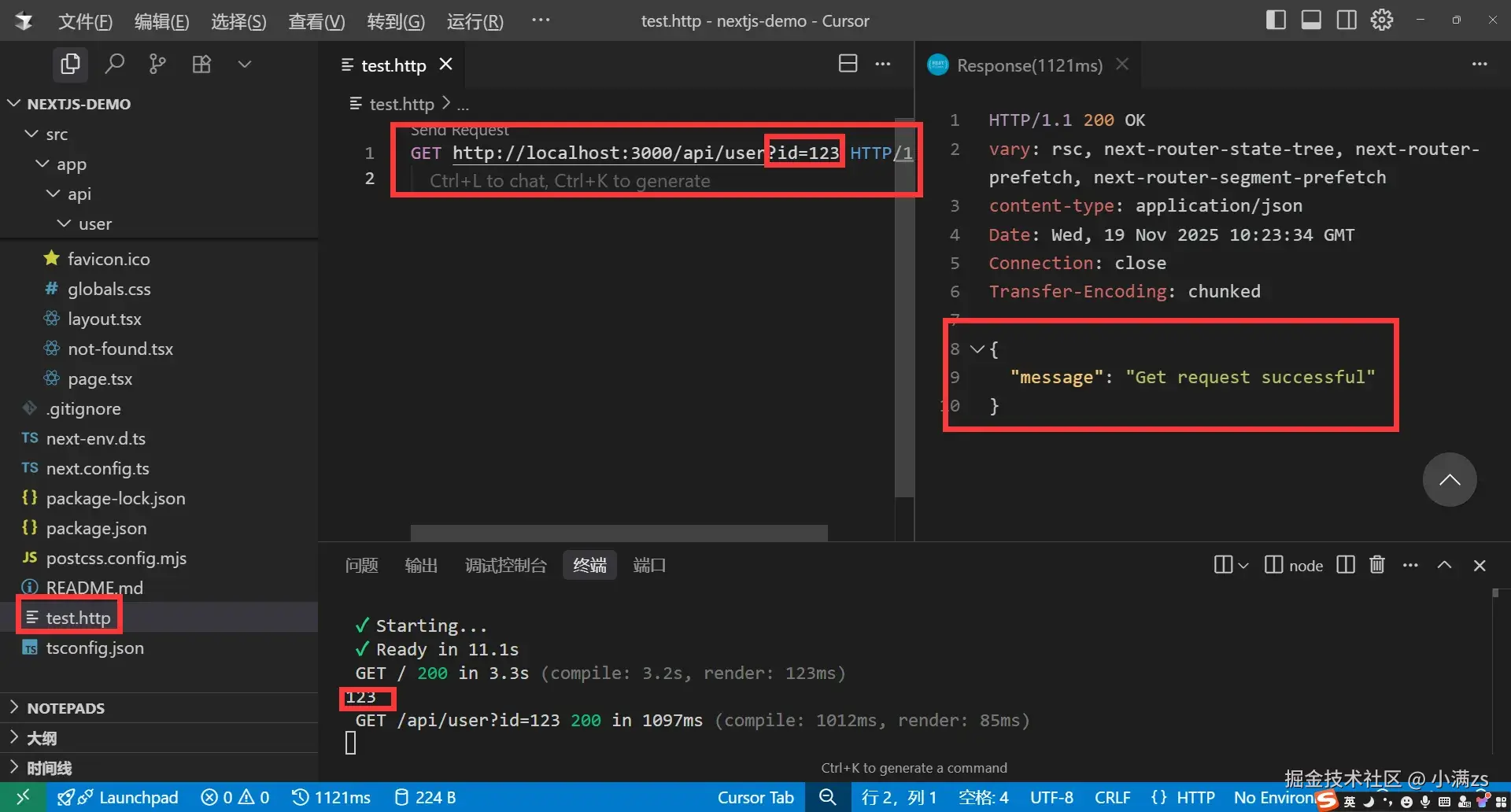
Task: Open the new terminal launch profile dropdown
Action: click(1243, 565)
